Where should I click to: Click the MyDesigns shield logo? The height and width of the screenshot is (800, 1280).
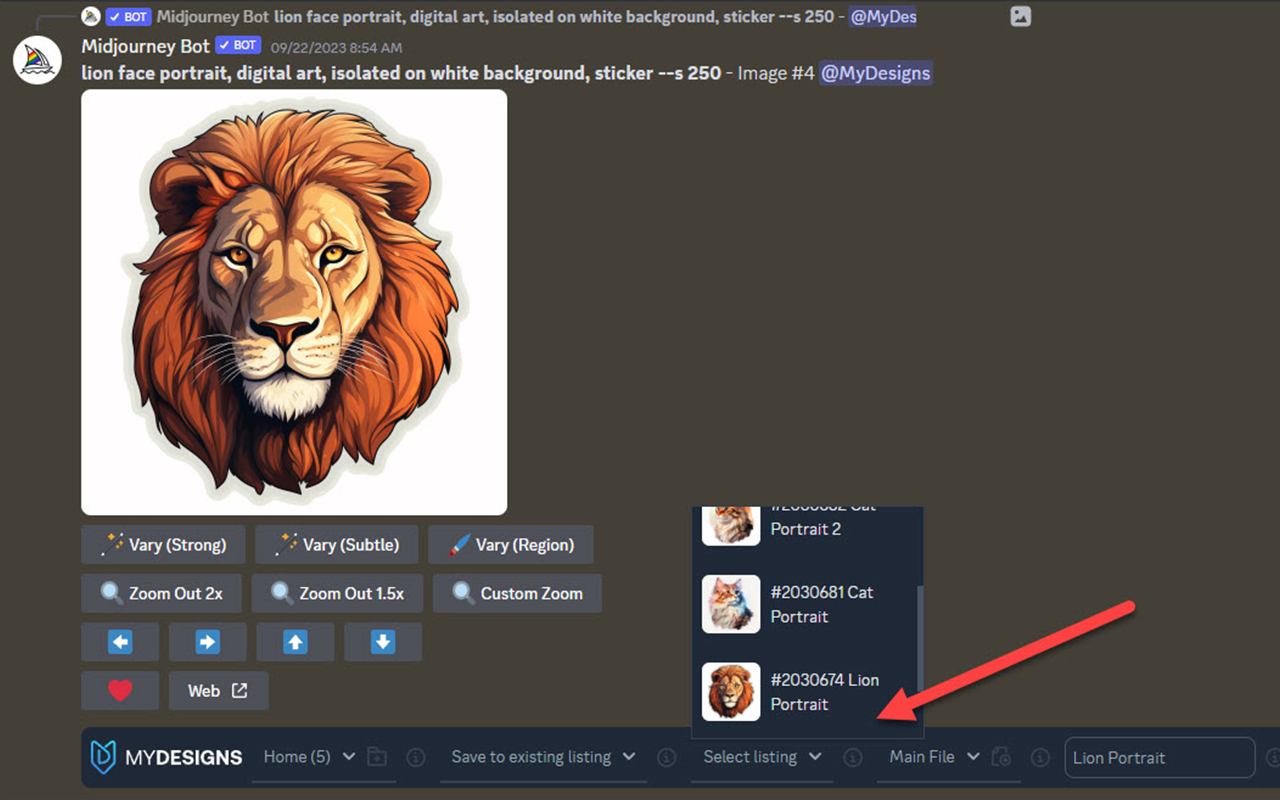(103, 757)
